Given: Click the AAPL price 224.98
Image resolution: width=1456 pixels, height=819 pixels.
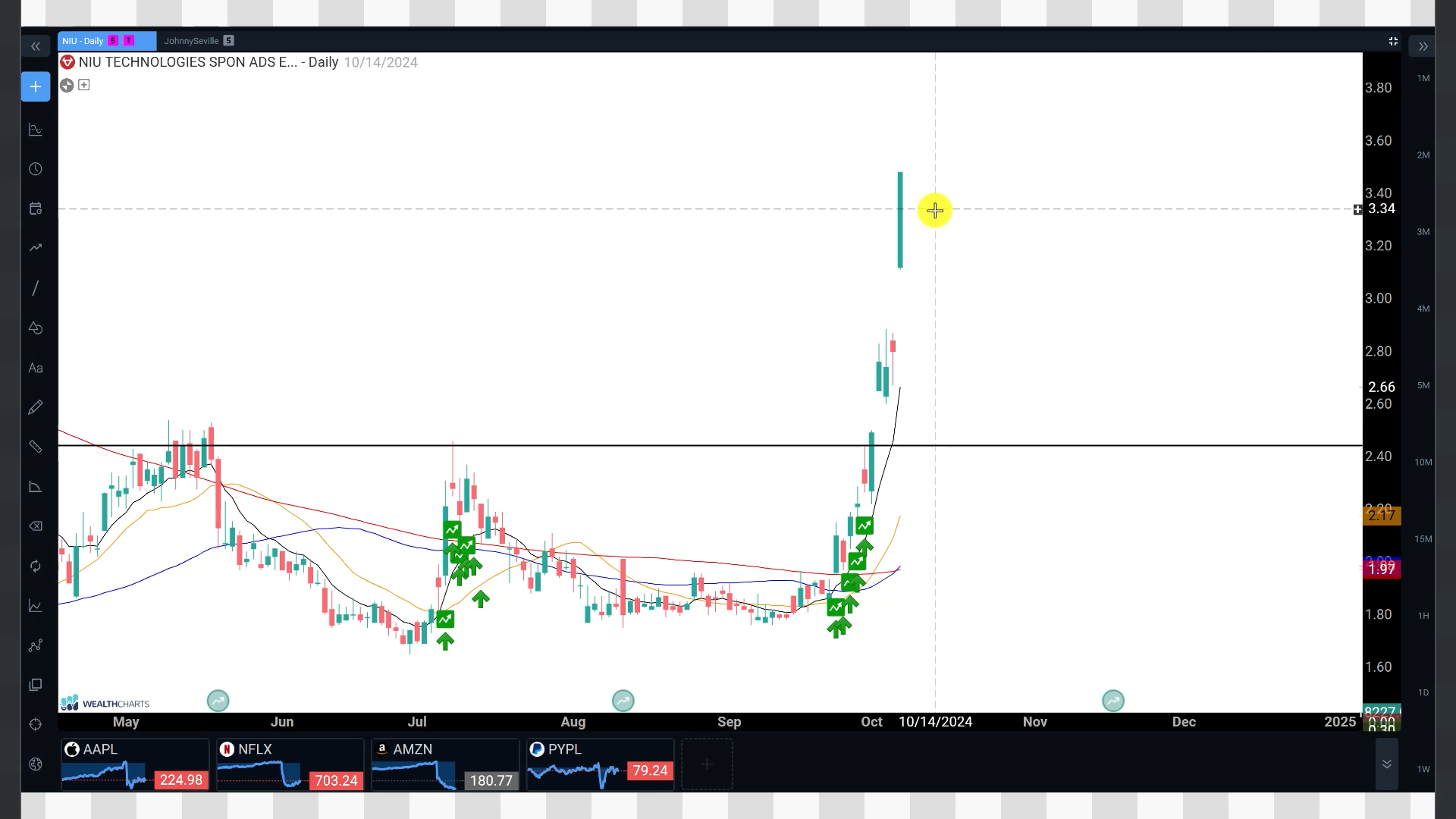Looking at the screenshot, I should tap(181, 780).
